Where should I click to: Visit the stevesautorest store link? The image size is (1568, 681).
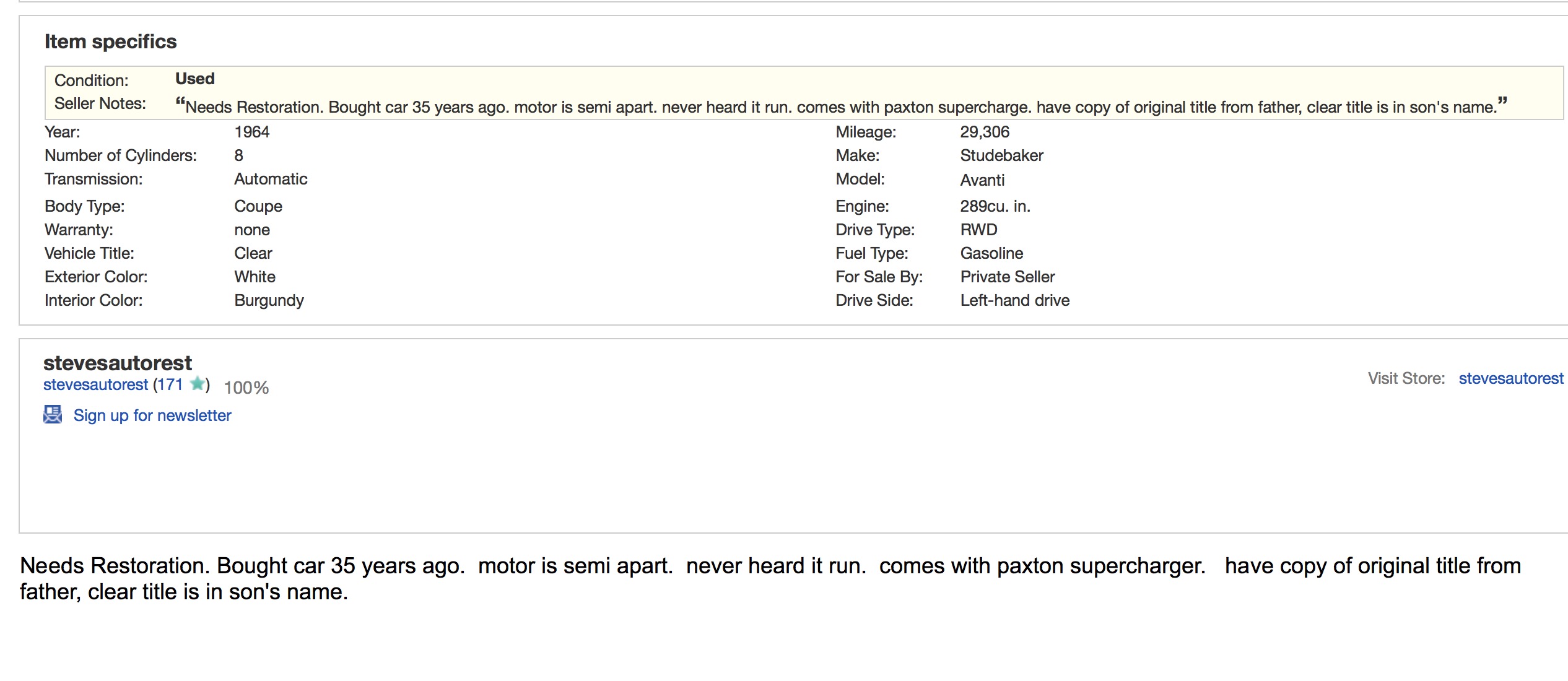click(x=1510, y=378)
